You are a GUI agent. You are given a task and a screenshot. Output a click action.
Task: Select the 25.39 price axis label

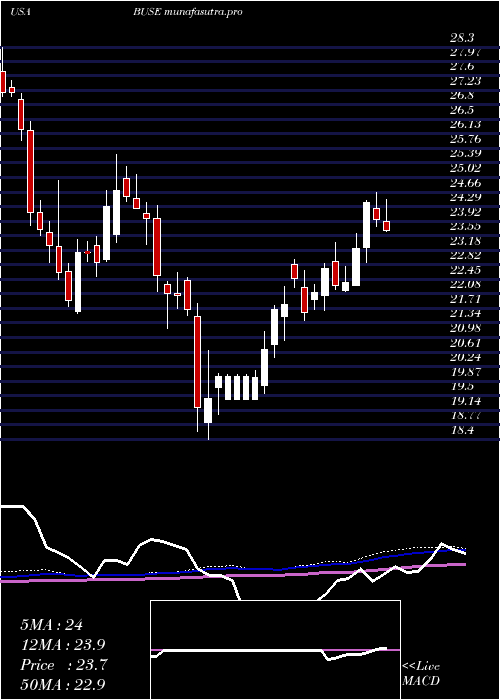(x=466, y=154)
